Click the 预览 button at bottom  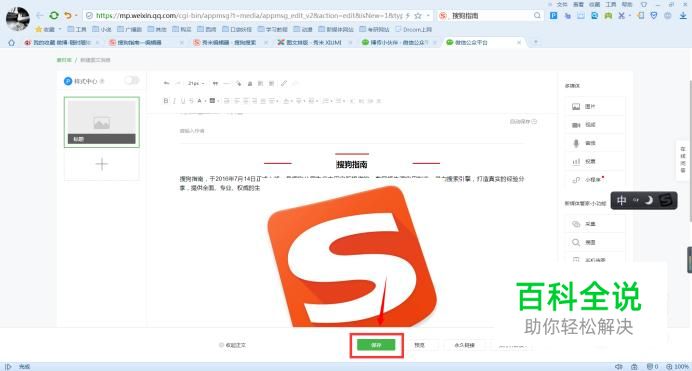419,345
